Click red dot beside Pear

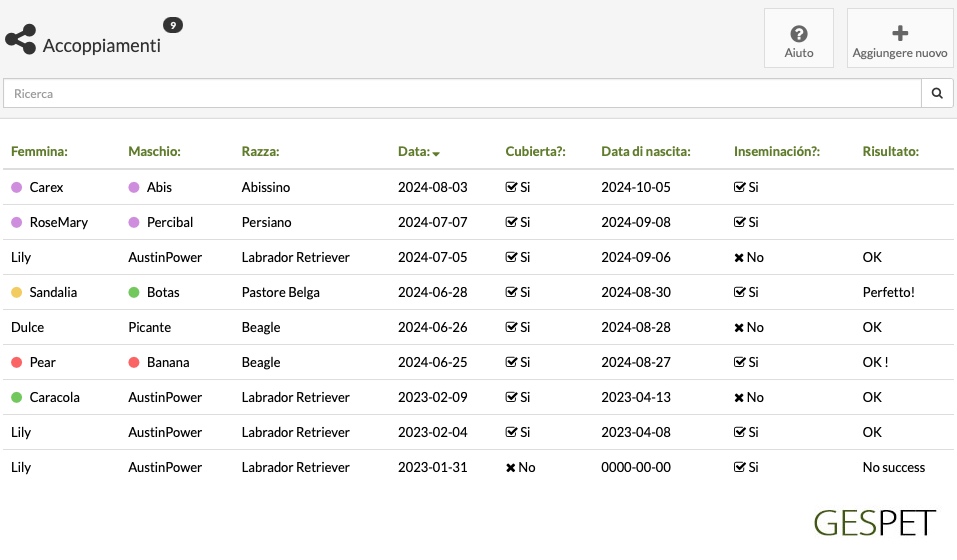pos(16,362)
